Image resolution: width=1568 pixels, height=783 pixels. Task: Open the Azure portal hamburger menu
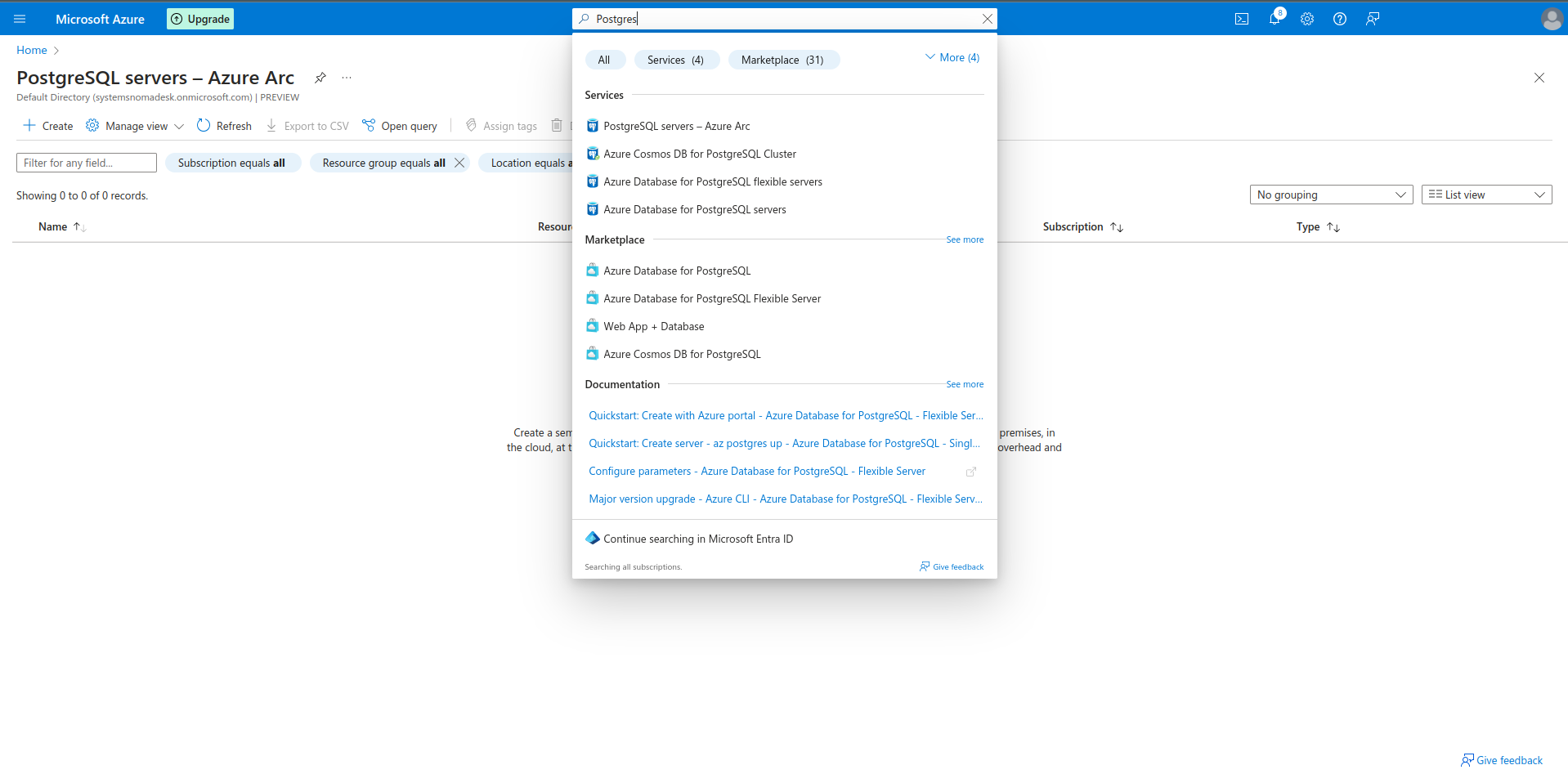pyautogui.click(x=20, y=19)
